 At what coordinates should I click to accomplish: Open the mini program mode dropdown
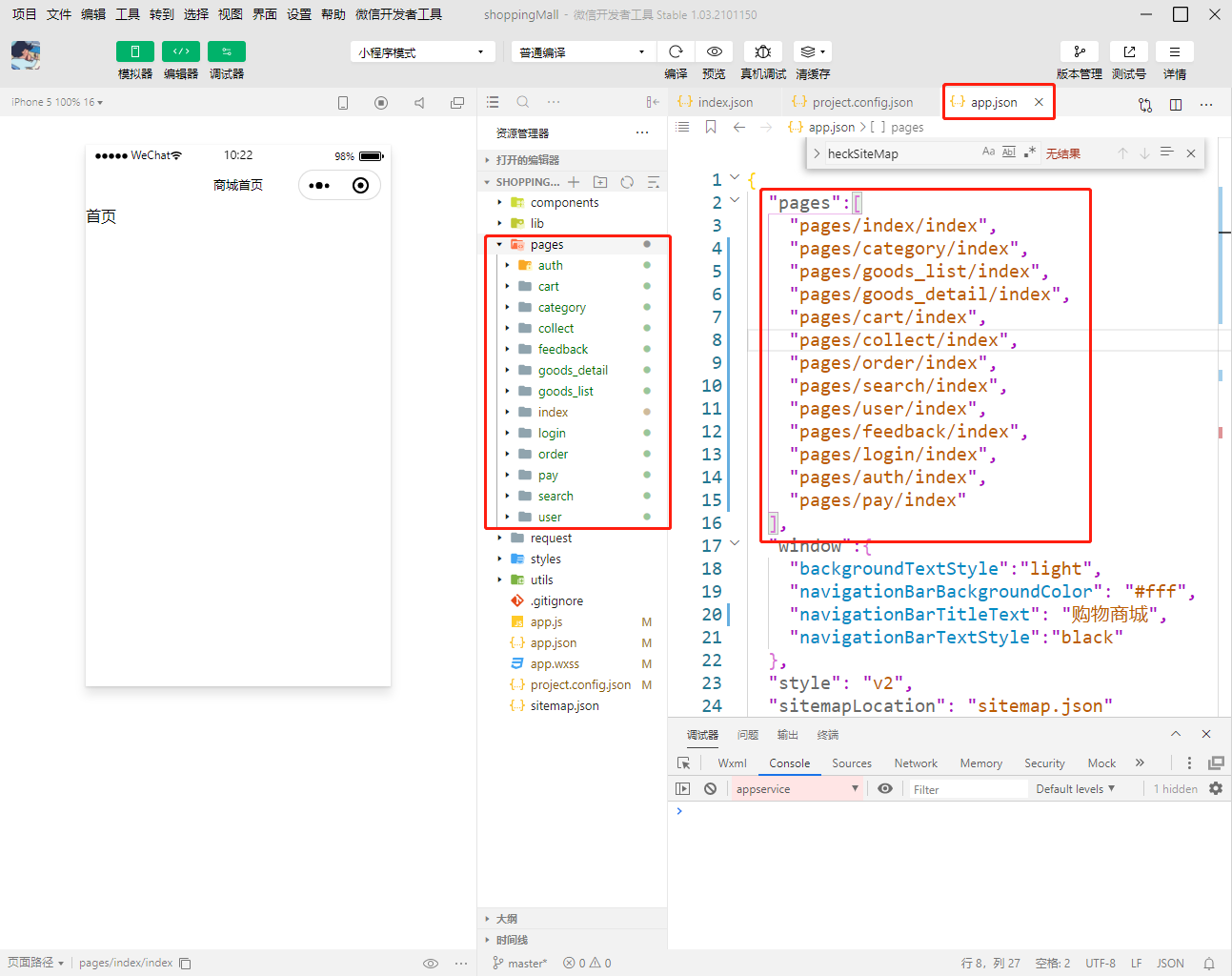tap(422, 51)
